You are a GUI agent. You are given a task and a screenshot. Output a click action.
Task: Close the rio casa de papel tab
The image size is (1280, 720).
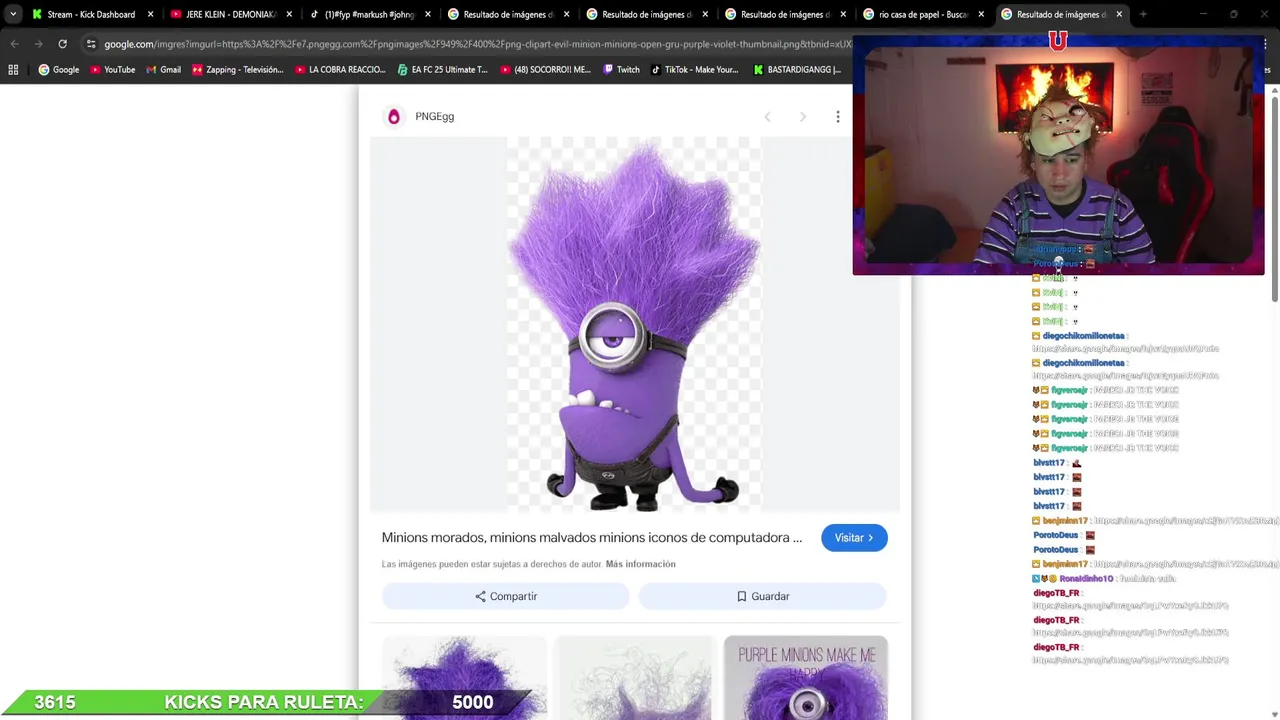click(x=980, y=14)
